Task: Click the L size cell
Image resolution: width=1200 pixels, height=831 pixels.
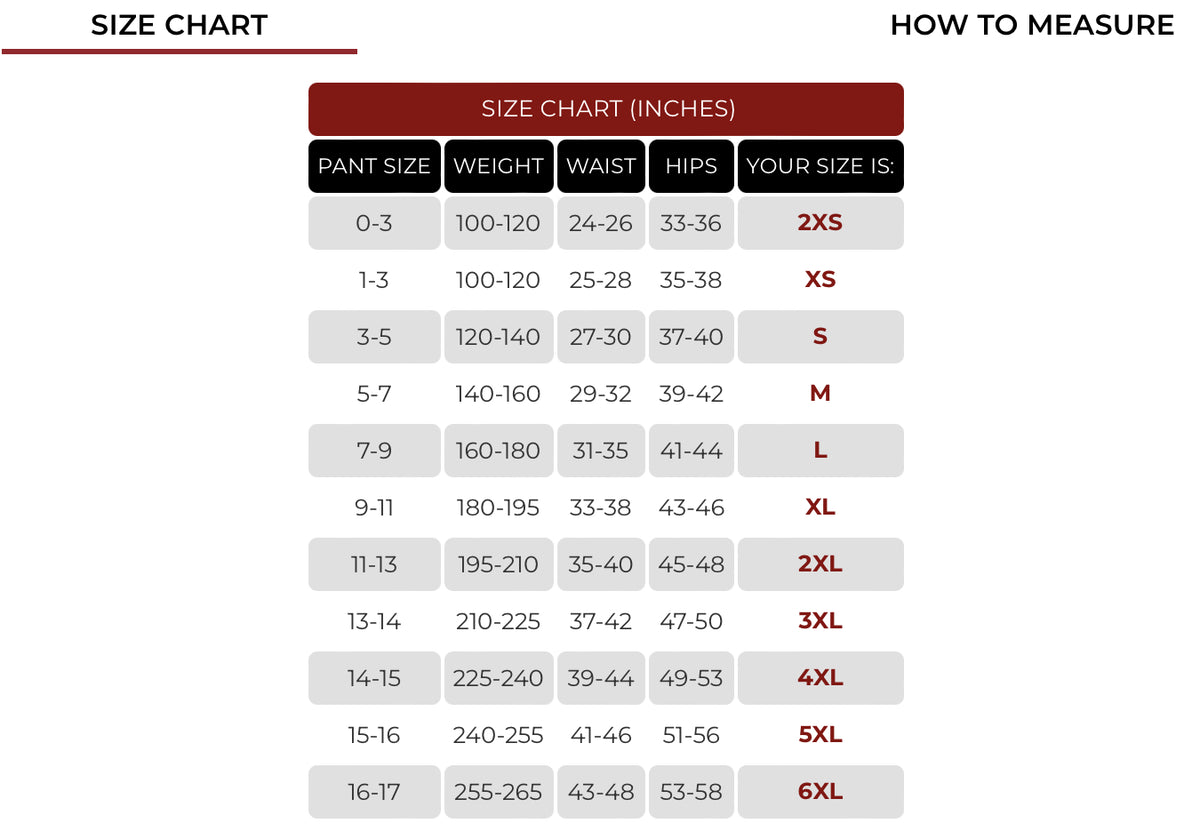Action: pos(820,451)
